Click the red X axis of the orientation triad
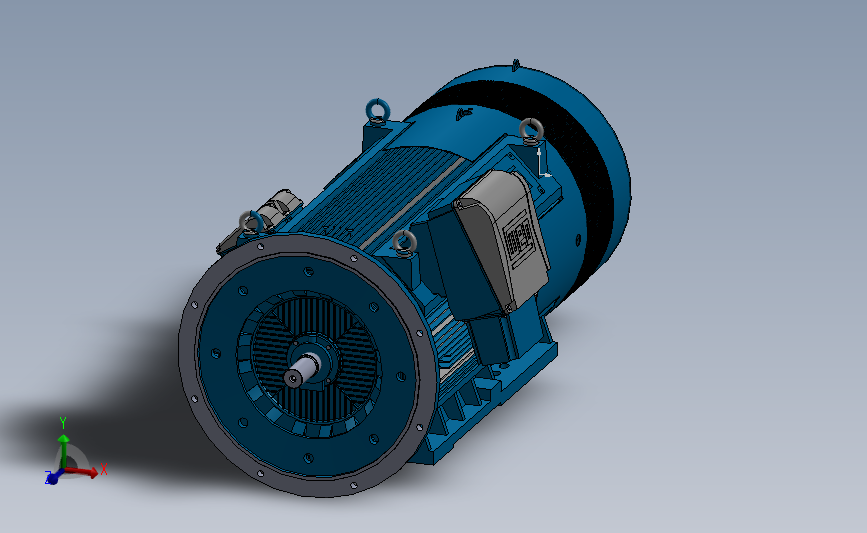867x533 pixels. point(83,472)
